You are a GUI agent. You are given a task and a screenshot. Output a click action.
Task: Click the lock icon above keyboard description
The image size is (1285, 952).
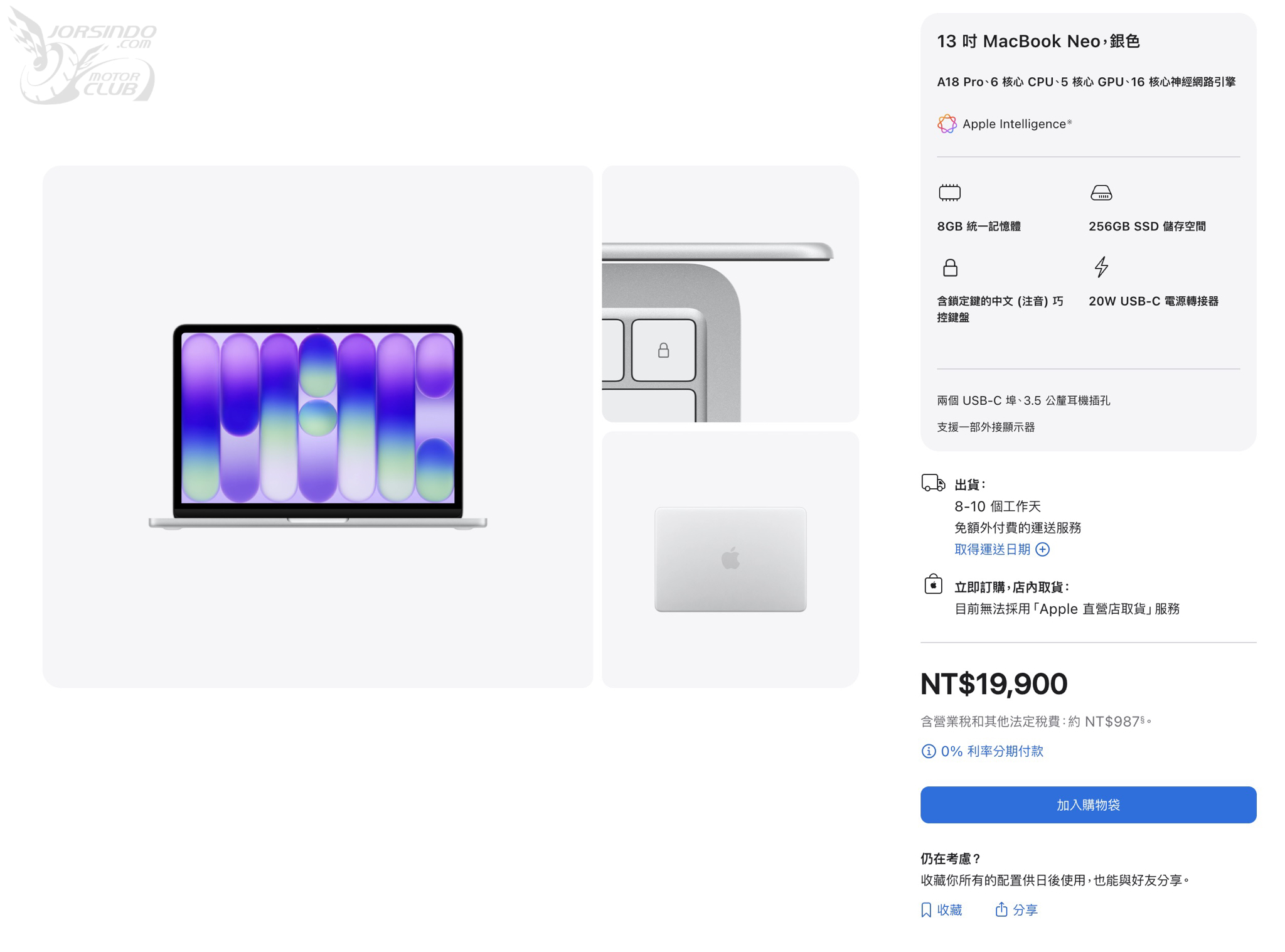950,267
